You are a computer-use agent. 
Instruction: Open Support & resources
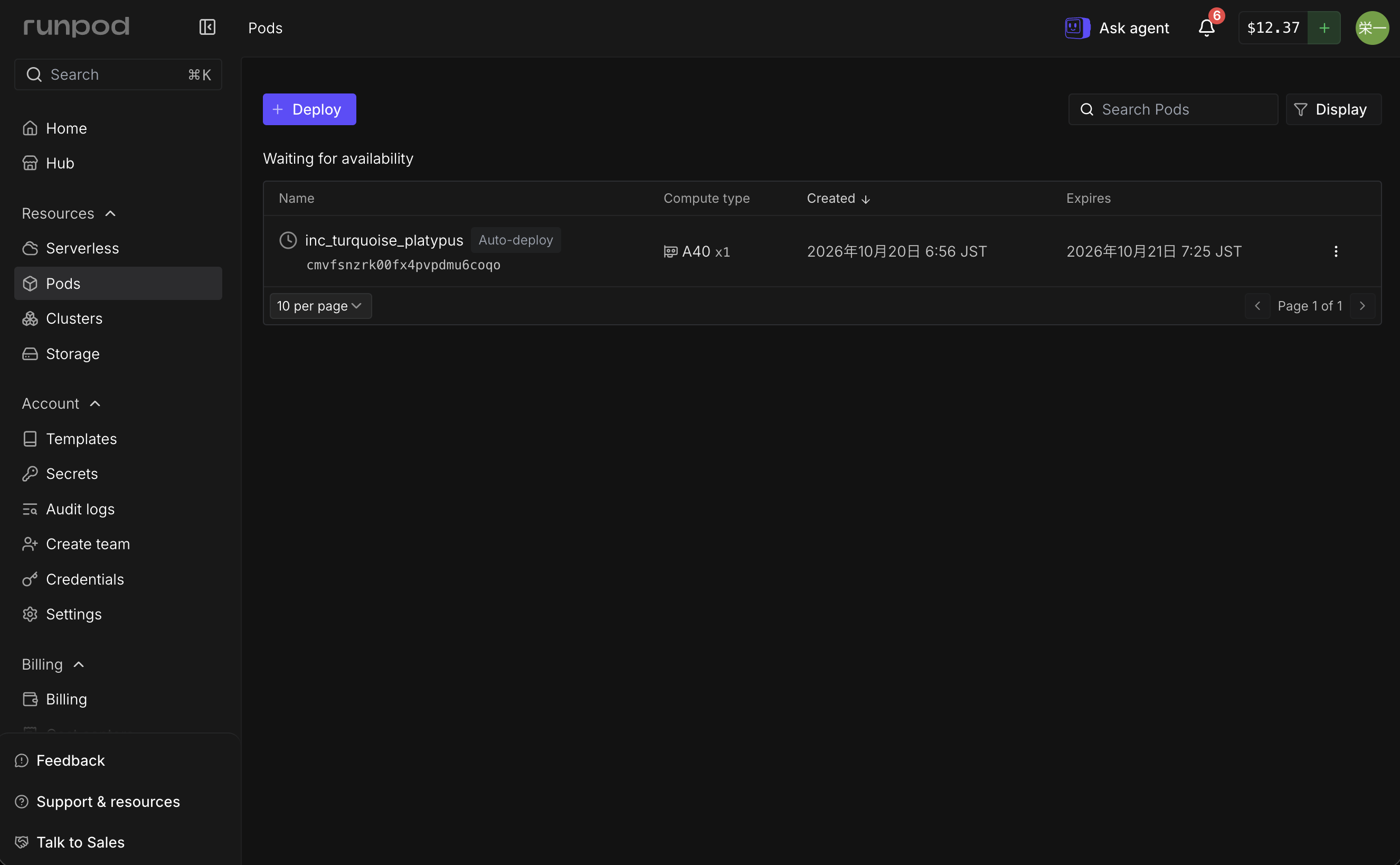(97, 802)
